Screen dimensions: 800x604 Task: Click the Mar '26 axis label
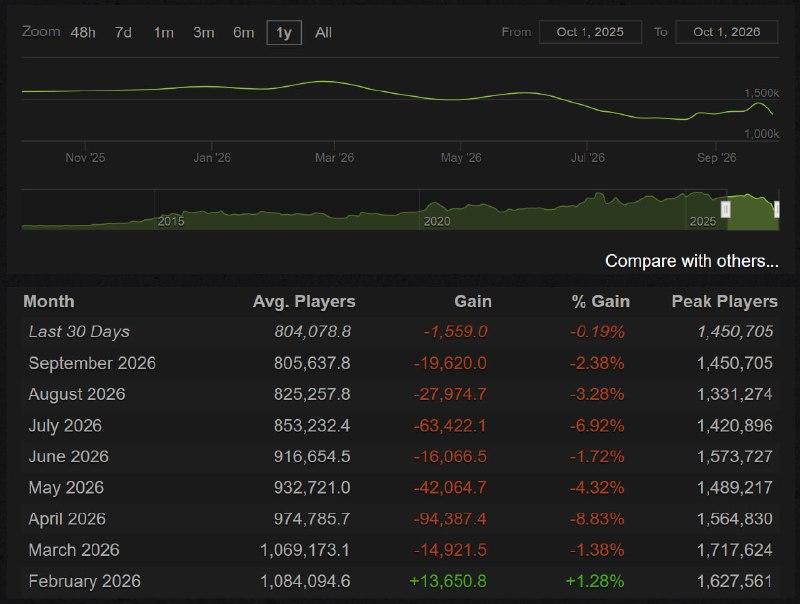pos(335,158)
